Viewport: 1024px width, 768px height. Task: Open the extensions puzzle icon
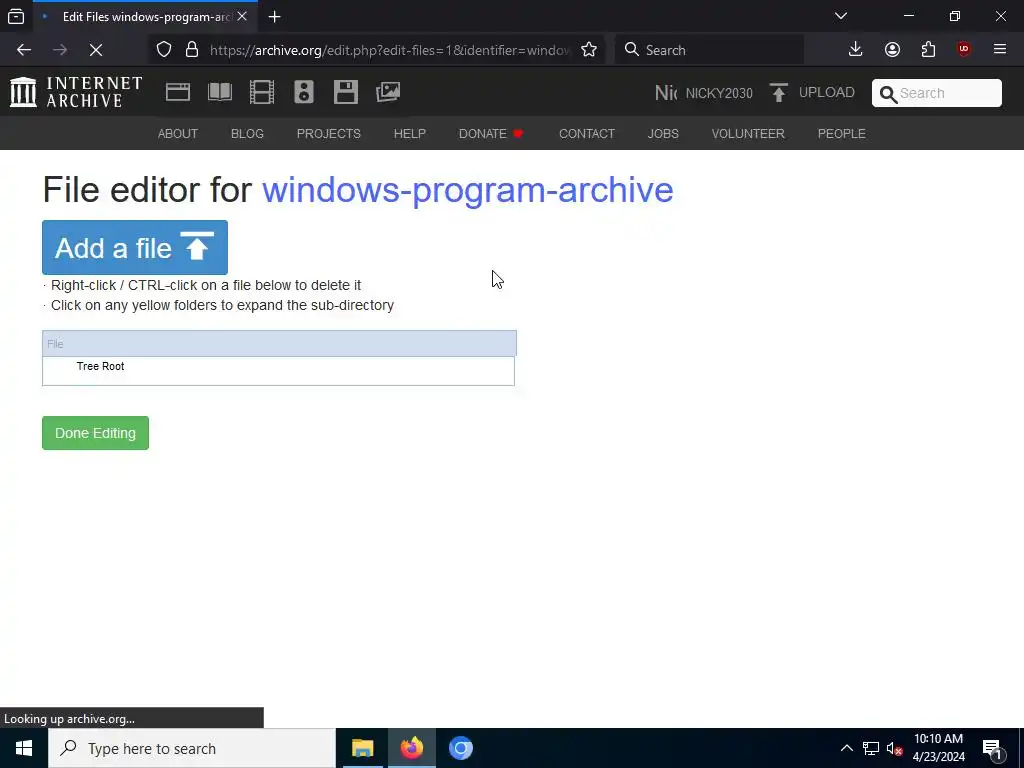pyautogui.click(x=929, y=50)
